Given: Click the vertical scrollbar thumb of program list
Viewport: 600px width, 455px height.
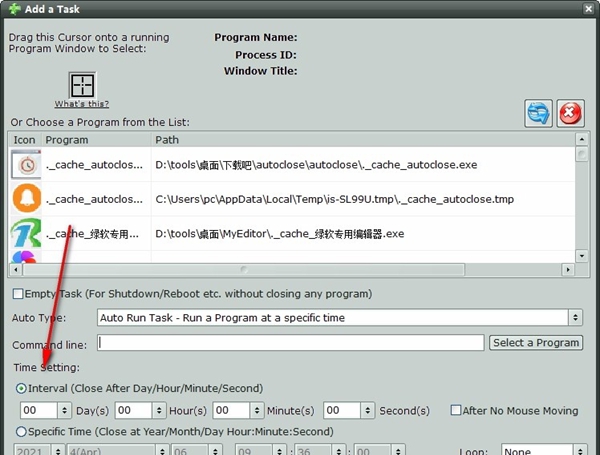Looking at the screenshot, I should pos(582,154).
